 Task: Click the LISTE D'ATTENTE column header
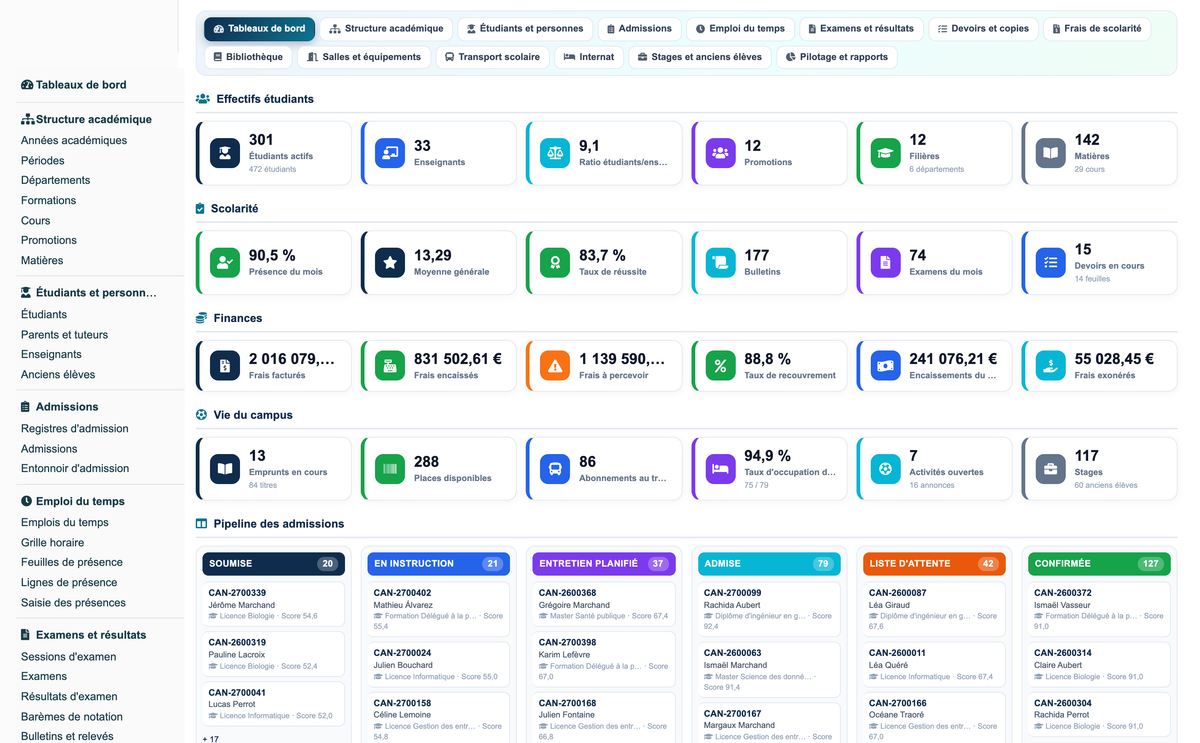[934, 564]
